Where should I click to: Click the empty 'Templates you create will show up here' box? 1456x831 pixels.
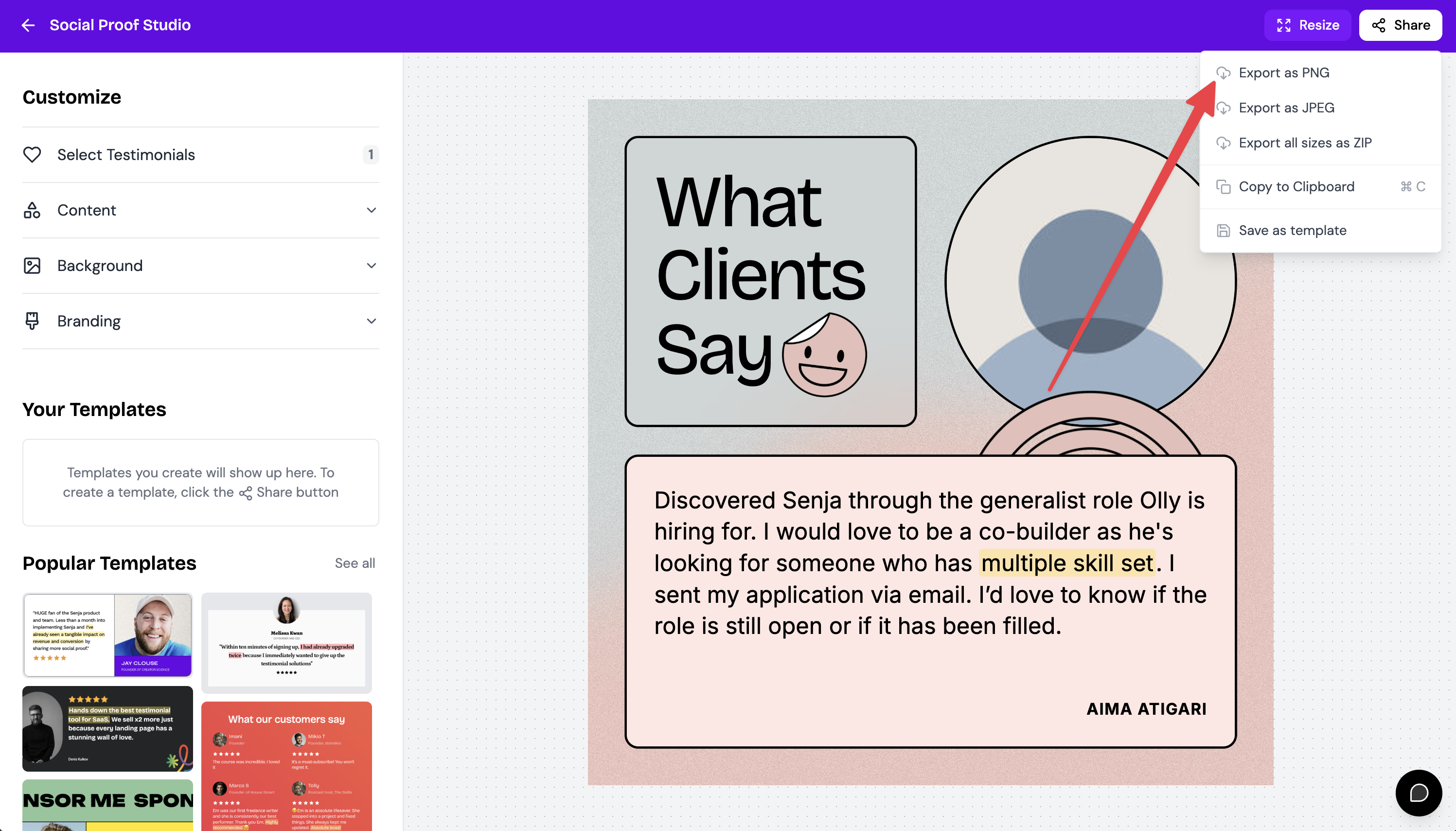click(201, 482)
